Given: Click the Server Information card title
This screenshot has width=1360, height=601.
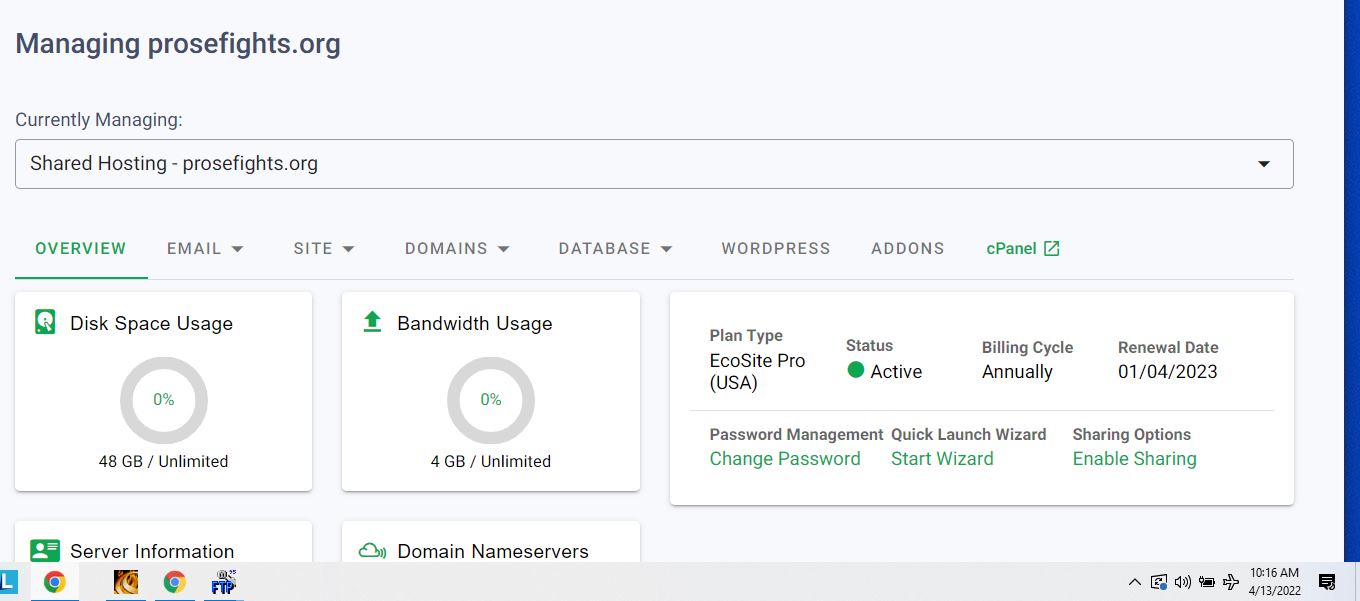Looking at the screenshot, I should click(152, 551).
